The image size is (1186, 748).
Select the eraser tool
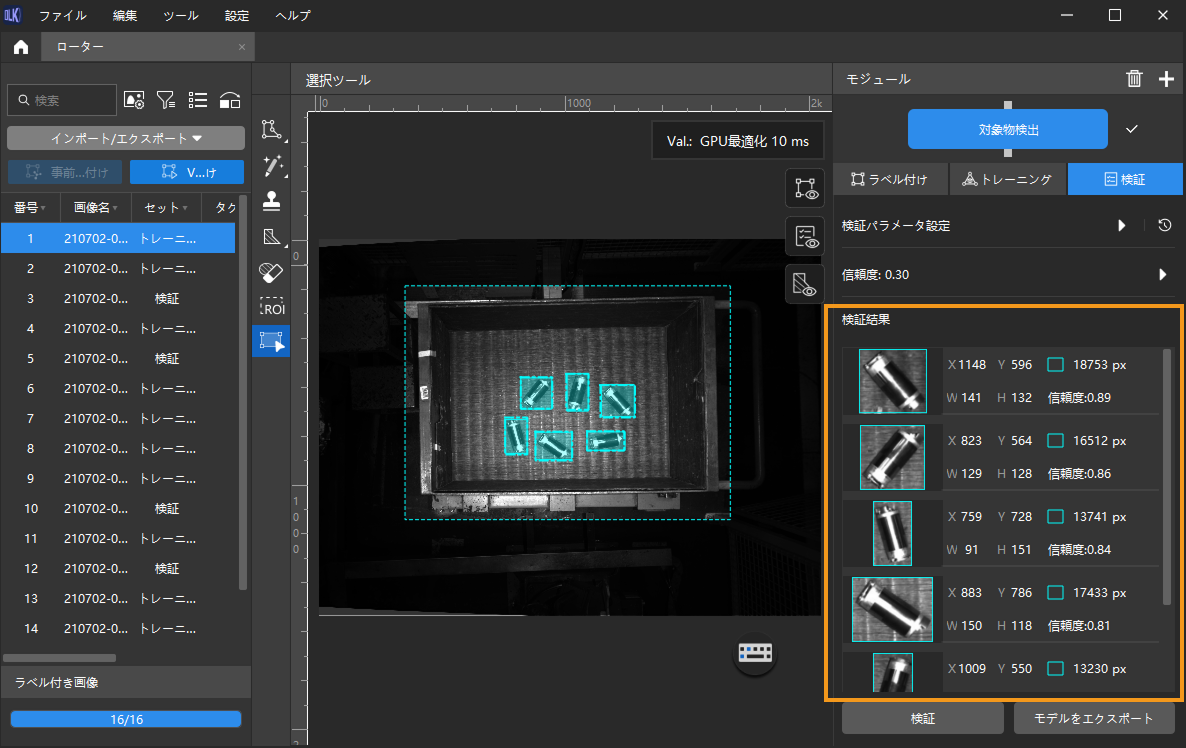270,271
